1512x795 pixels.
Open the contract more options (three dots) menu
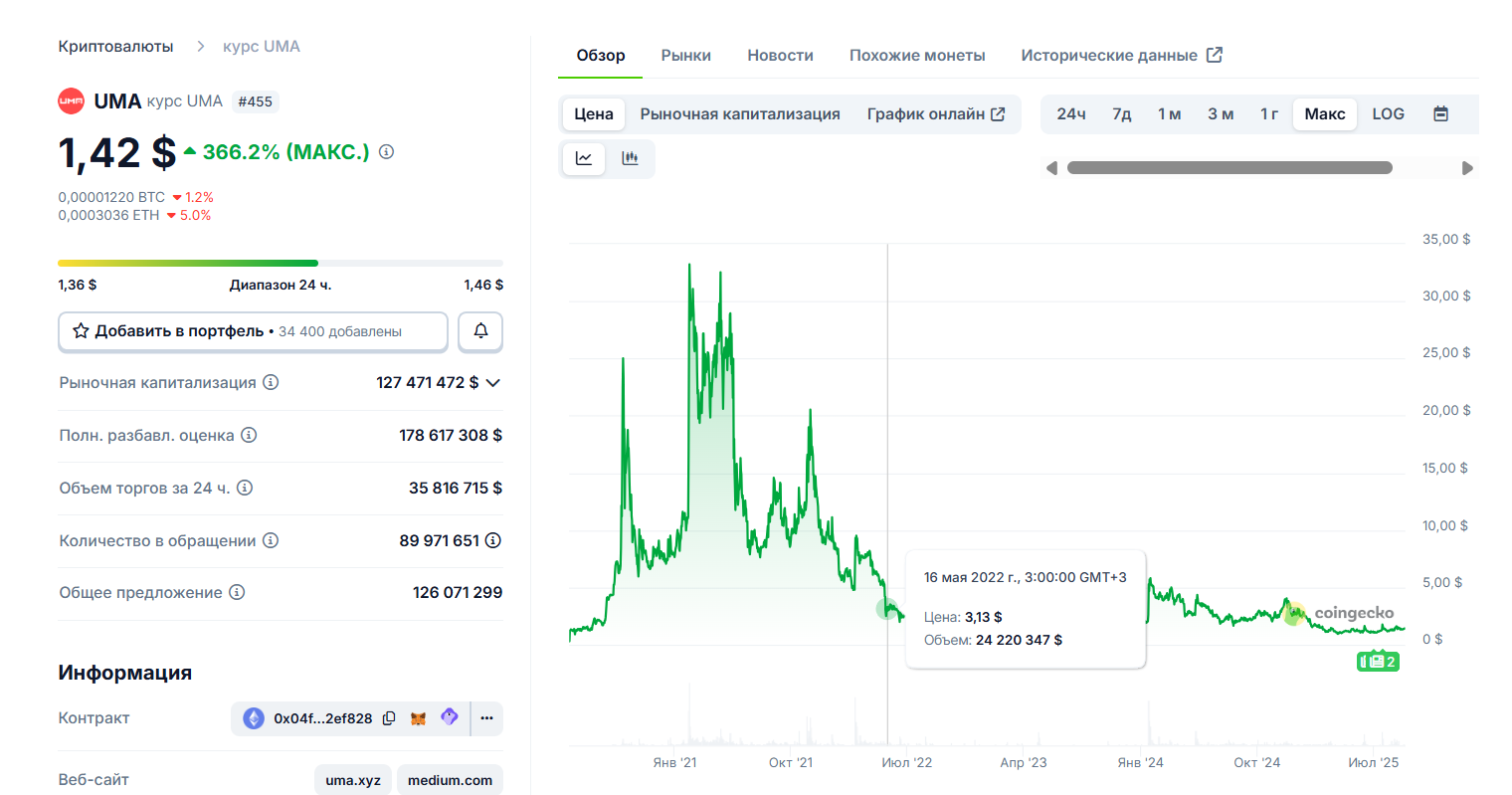tap(486, 718)
